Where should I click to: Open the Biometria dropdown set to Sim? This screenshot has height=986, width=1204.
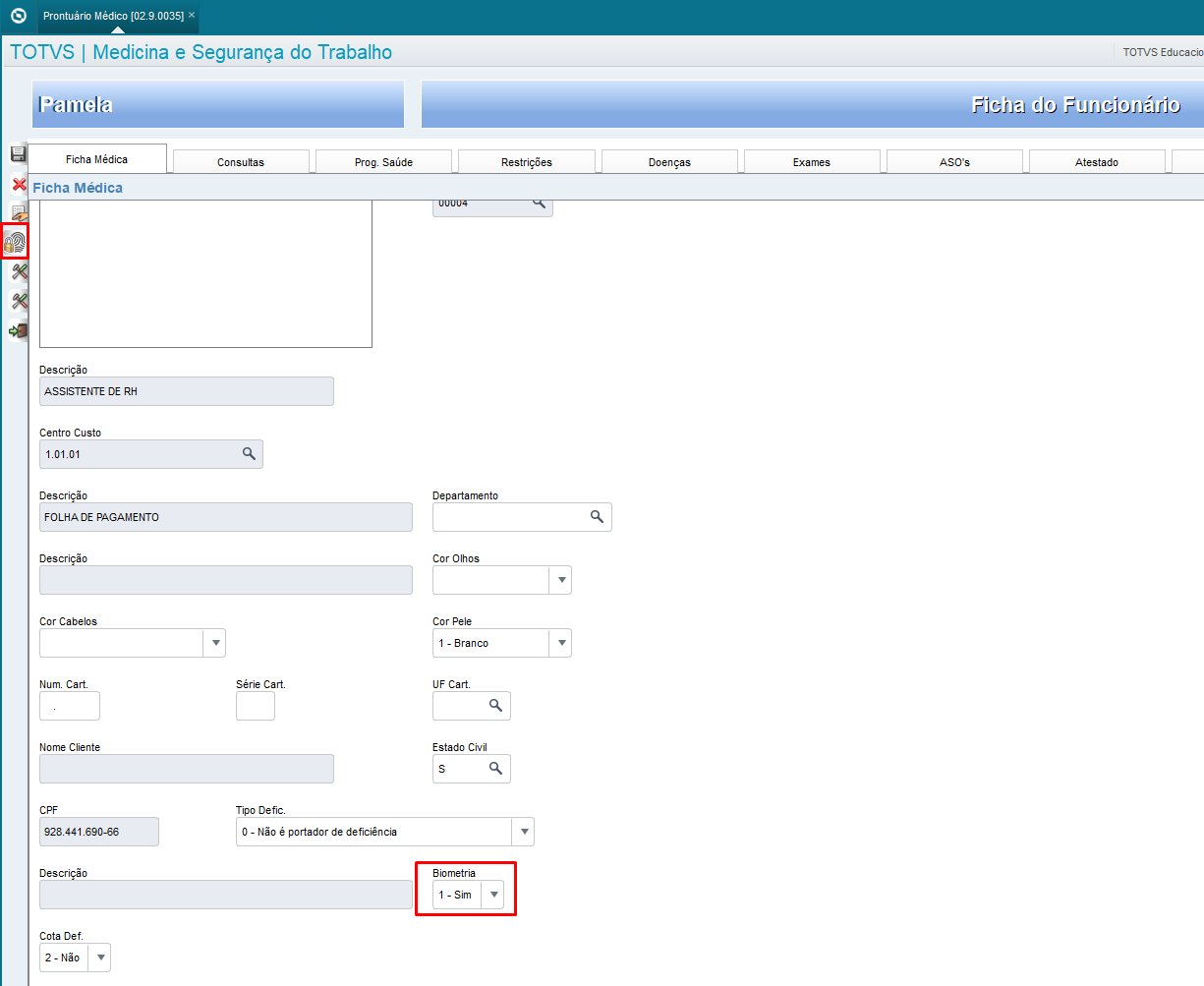493,895
